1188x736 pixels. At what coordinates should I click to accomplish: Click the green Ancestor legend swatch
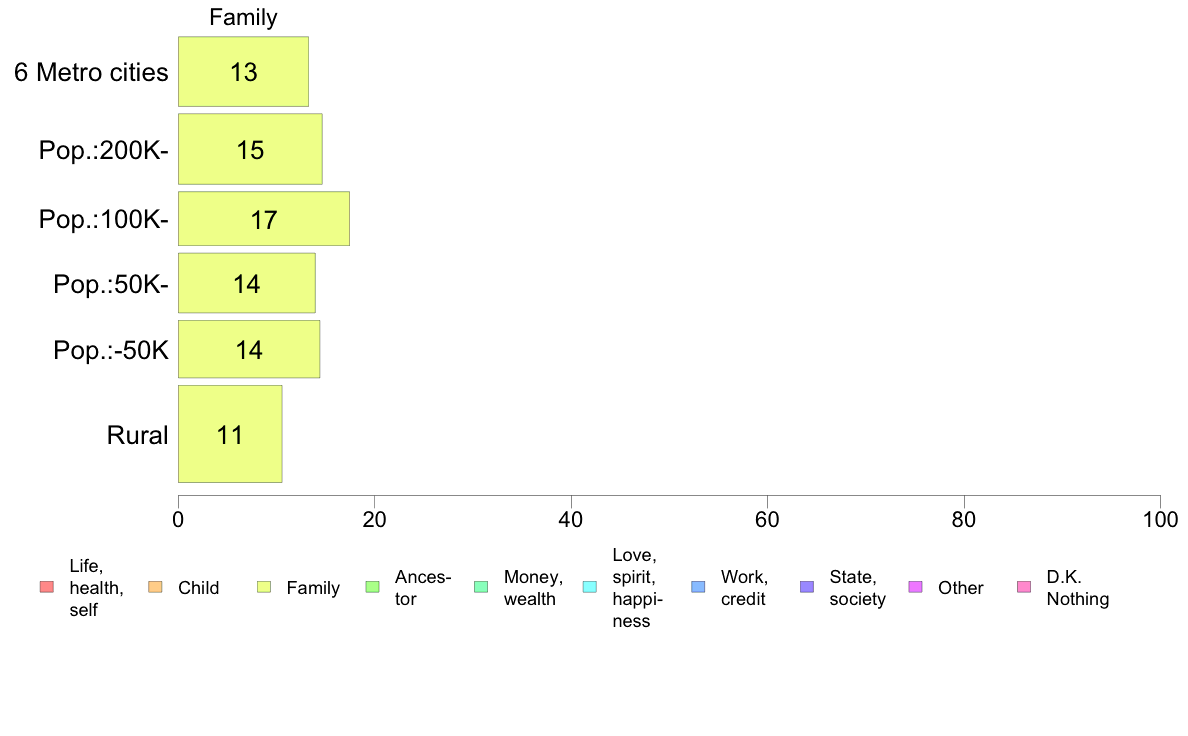click(x=373, y=587)
